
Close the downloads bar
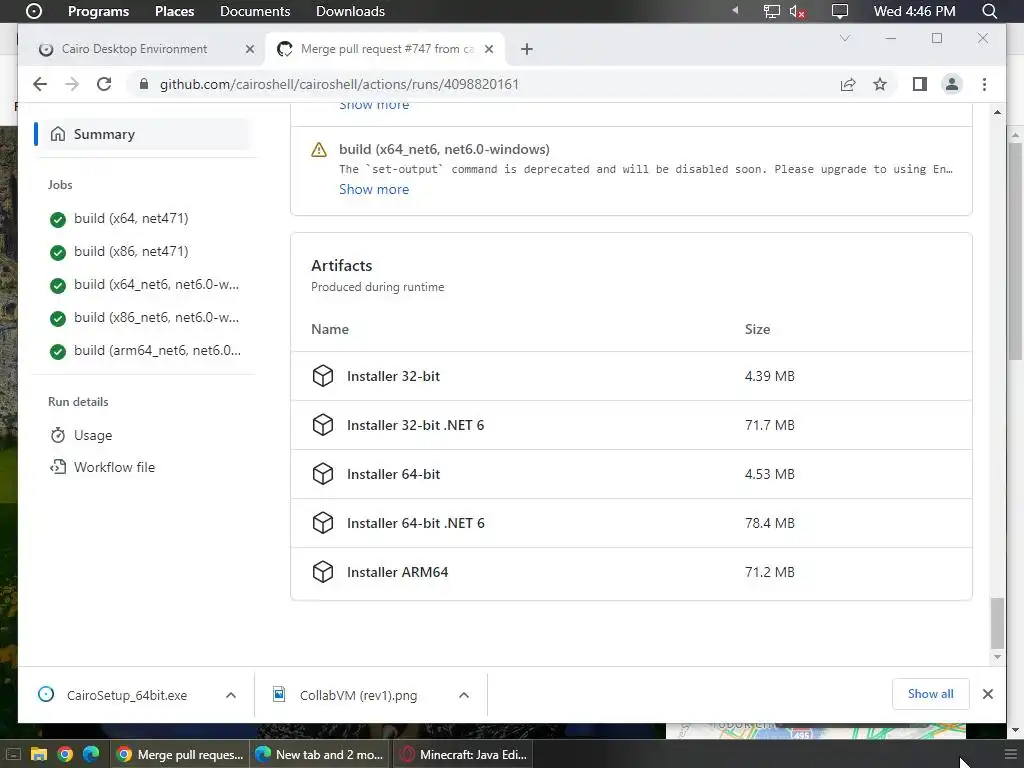987,694
